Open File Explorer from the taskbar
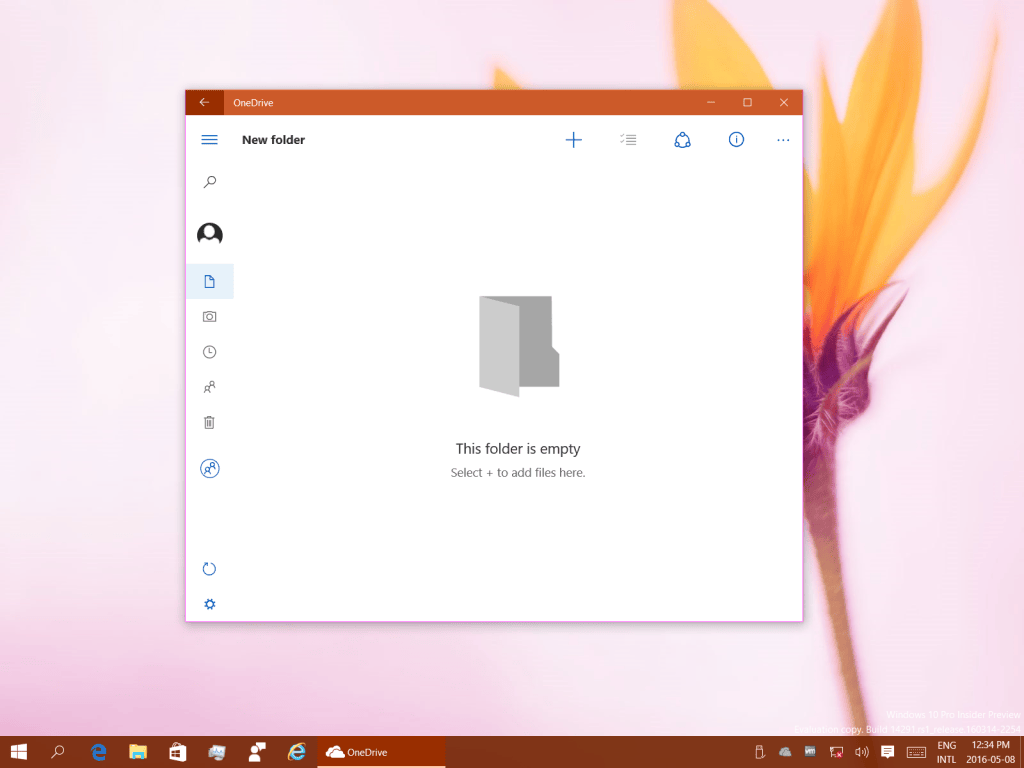The image size is (1024, 768). (138, 752)
